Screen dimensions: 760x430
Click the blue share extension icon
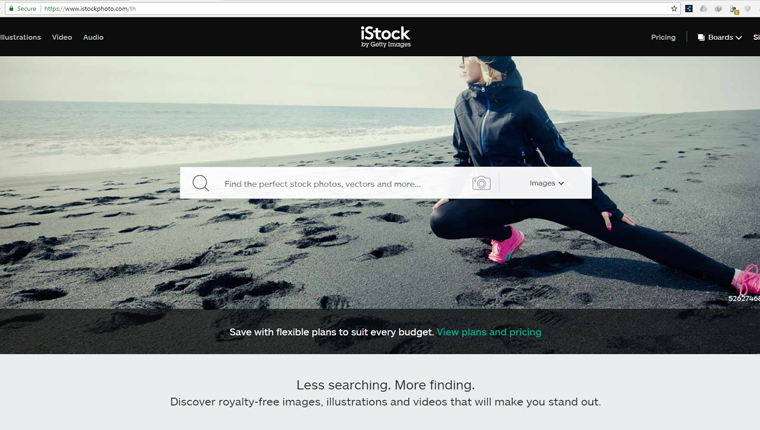point(689,9)
